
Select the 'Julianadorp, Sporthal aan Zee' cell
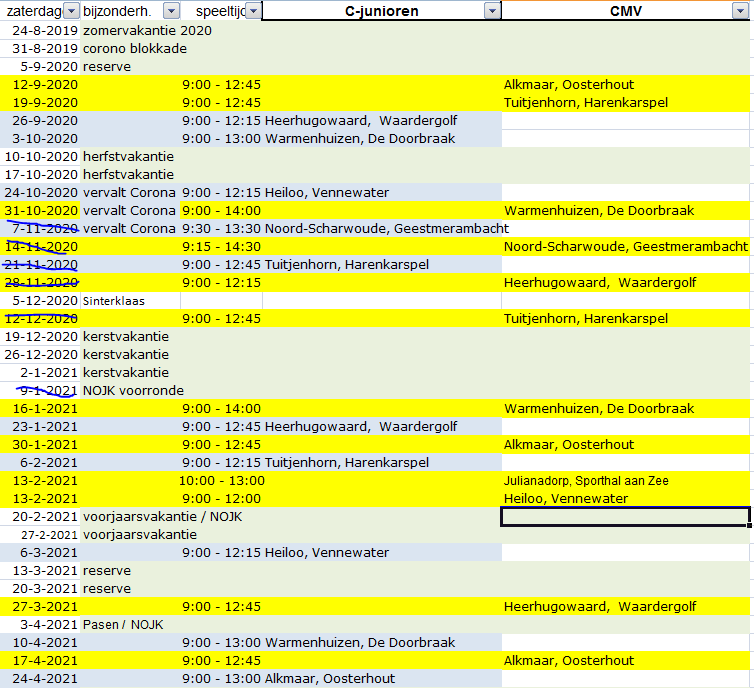586,480
